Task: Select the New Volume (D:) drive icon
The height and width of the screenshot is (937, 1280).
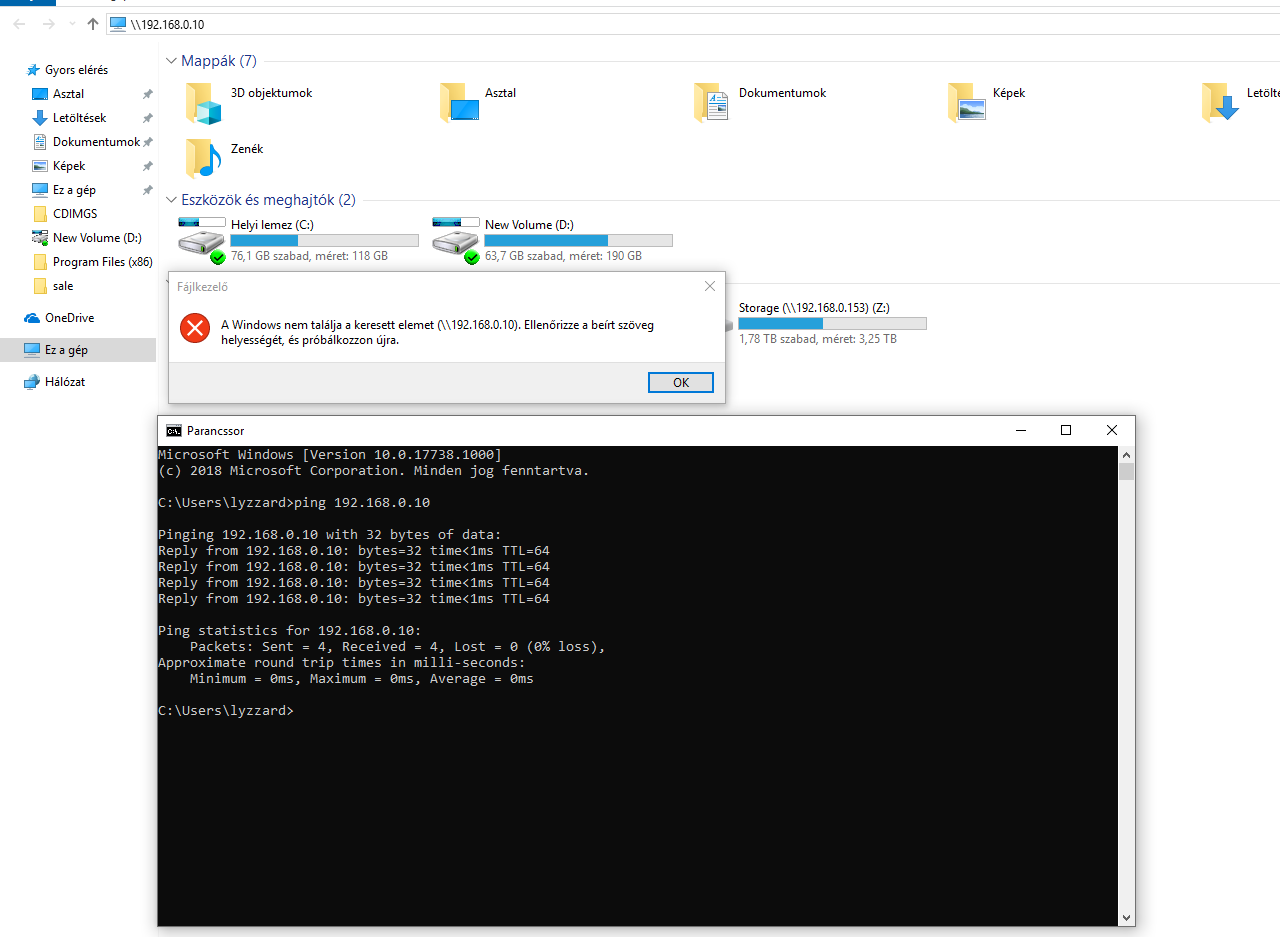Action: 454,240
